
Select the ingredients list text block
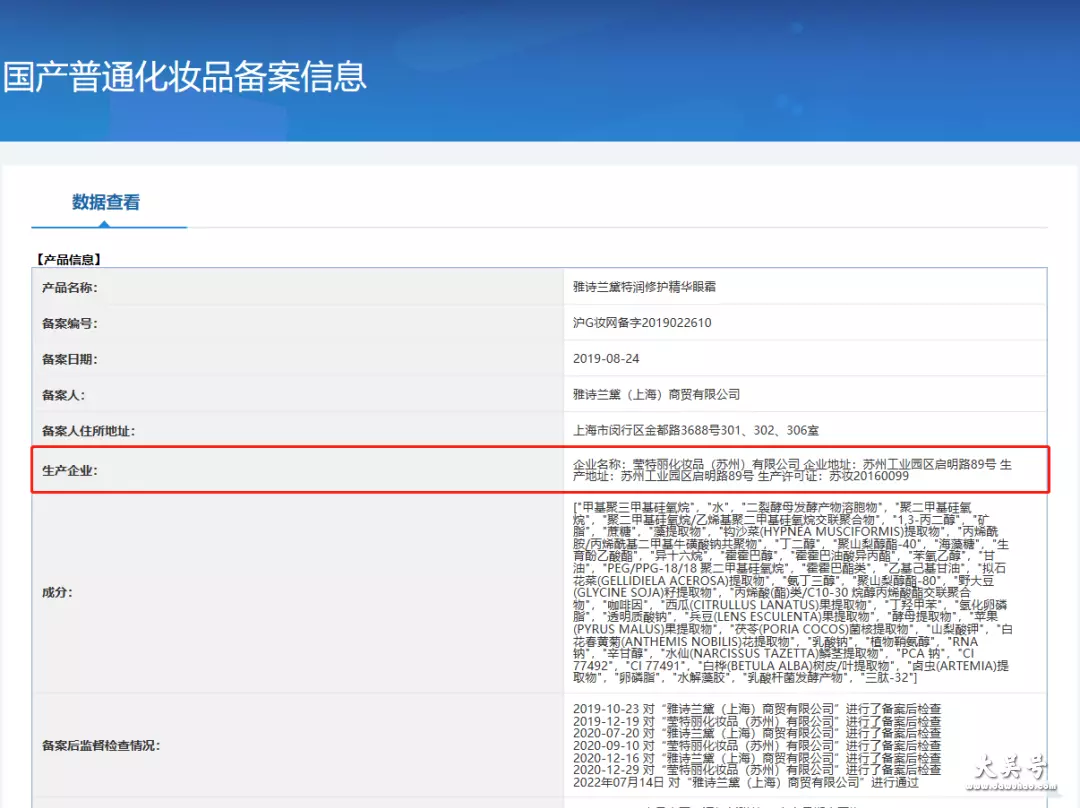pos(793,592)
